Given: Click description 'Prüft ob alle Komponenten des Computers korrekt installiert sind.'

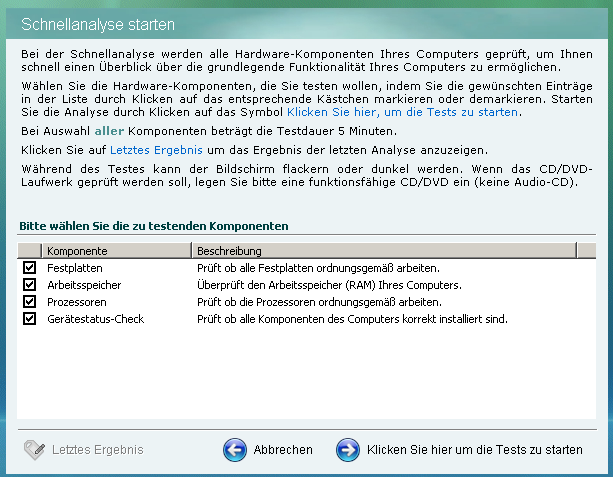Looking at the screenshot, I should coord(352,319).
